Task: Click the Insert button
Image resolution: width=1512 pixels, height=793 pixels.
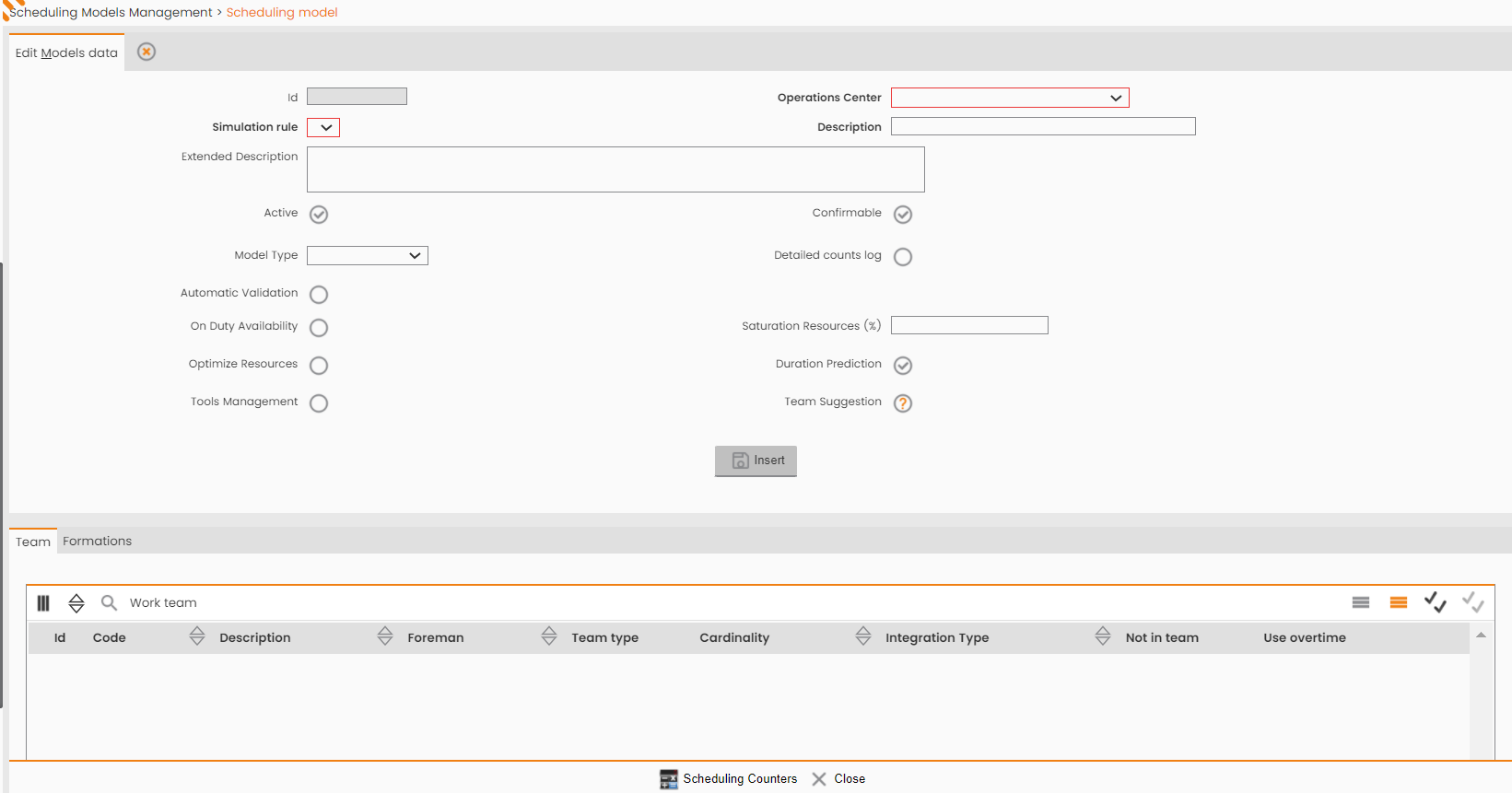Action: coord(756,461)
